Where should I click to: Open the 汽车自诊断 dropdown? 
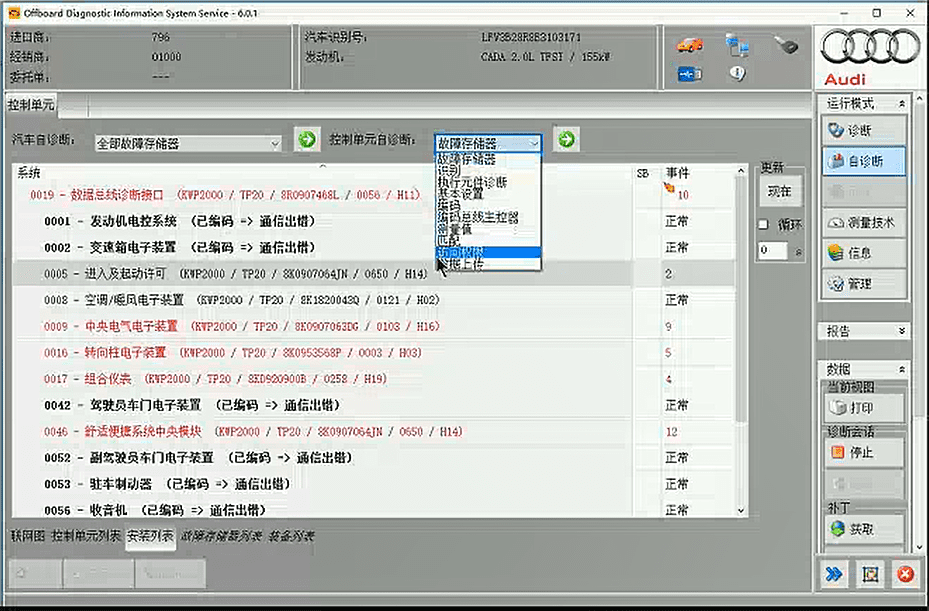coord(189,144)
